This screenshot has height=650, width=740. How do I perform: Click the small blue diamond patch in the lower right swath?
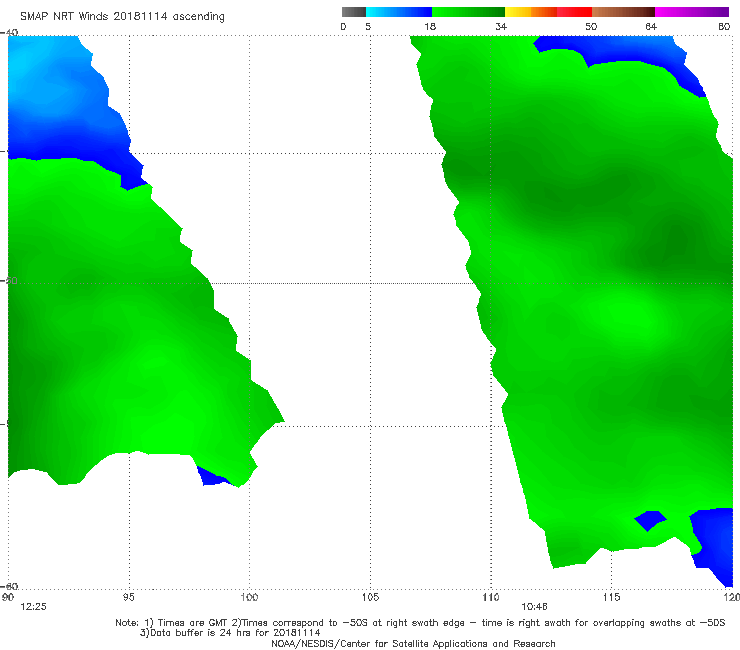click(x=650, y=520)
